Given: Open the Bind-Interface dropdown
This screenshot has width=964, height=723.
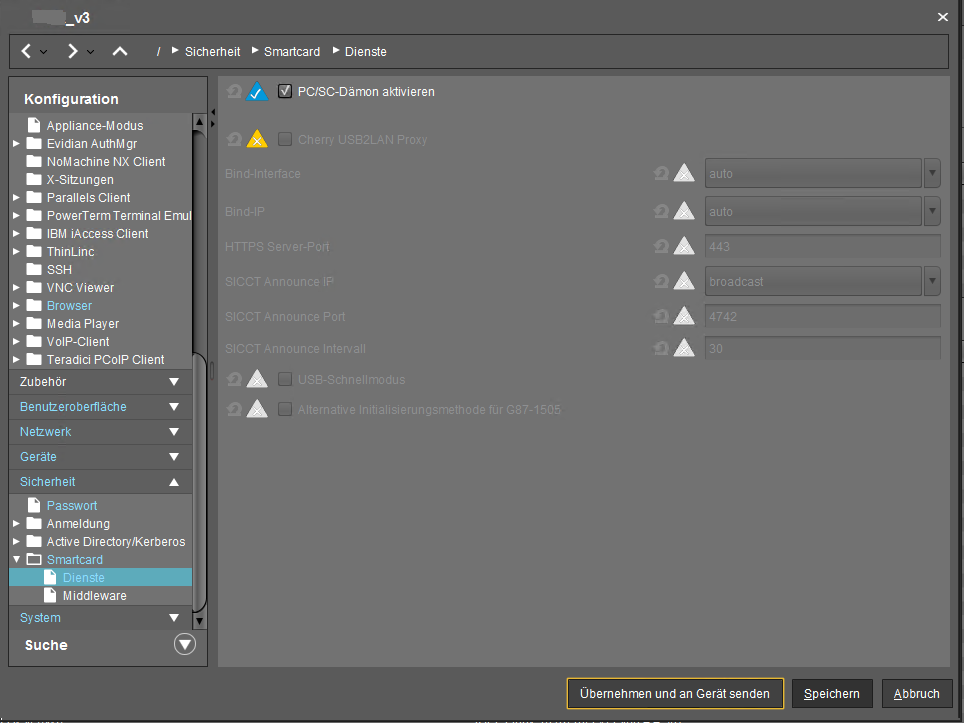Looking at the screenshot, I should (932, 174).
